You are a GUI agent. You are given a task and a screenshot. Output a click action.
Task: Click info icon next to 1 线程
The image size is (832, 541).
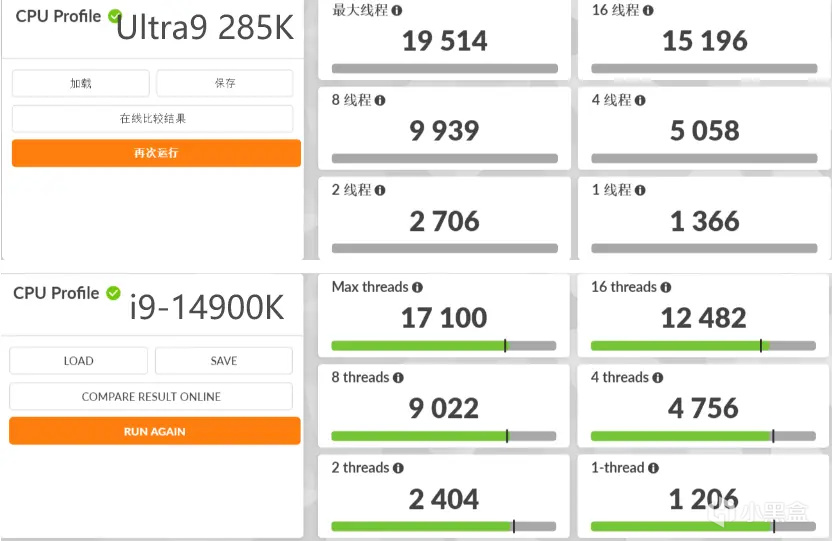point(640,190)
